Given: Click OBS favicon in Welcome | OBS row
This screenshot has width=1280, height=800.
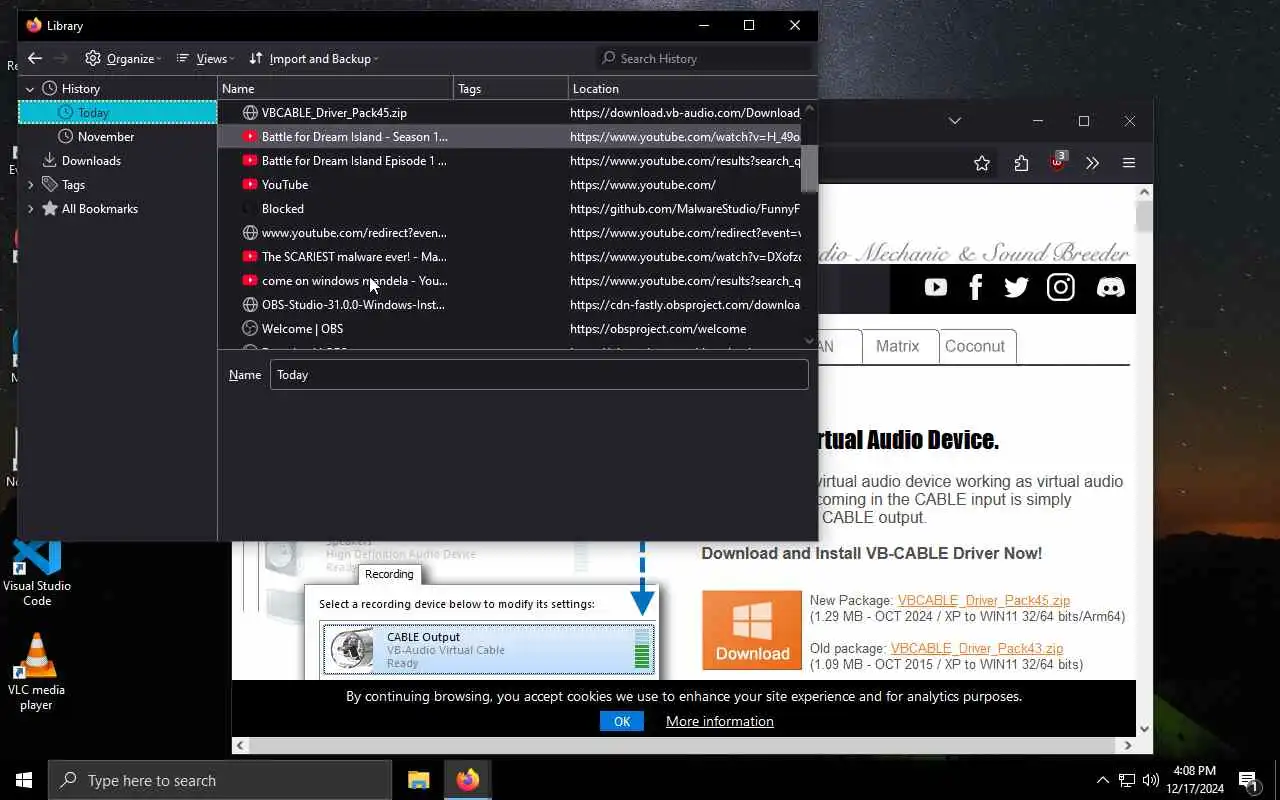Looking at the screenshot, I should [x=250, y=328].
